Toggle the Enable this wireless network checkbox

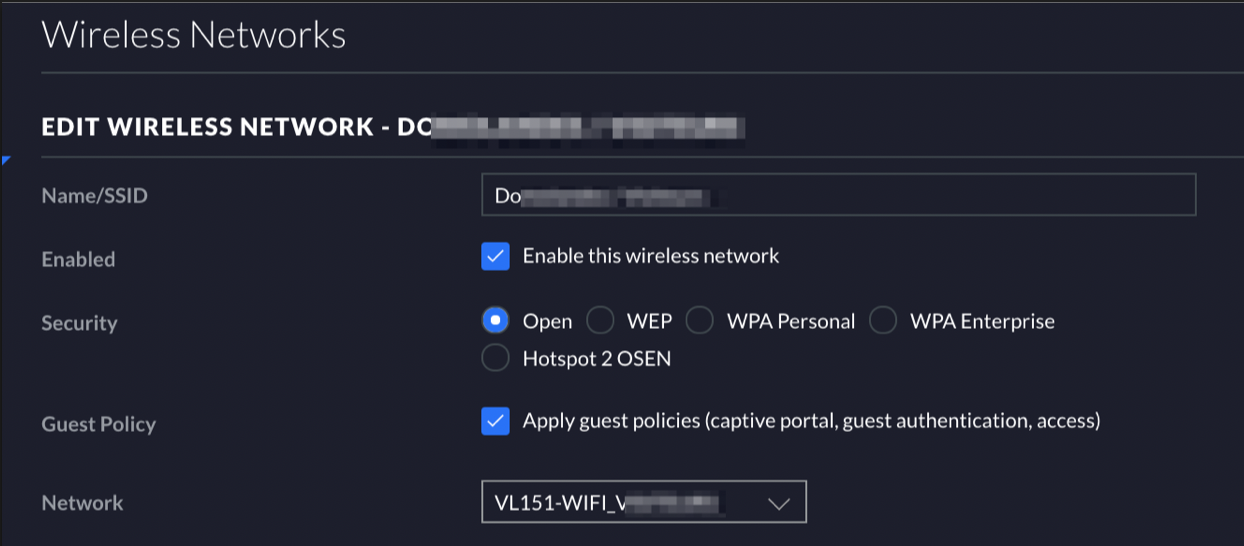(495, 256)
